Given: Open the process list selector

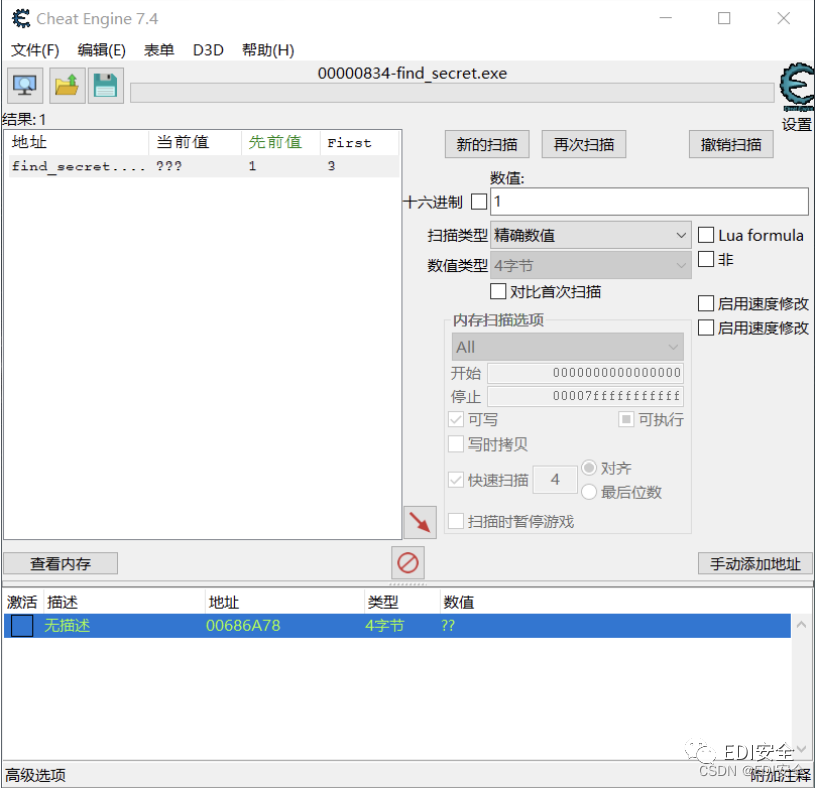Looking at the screenshot, I should click(x=24, y=85).
